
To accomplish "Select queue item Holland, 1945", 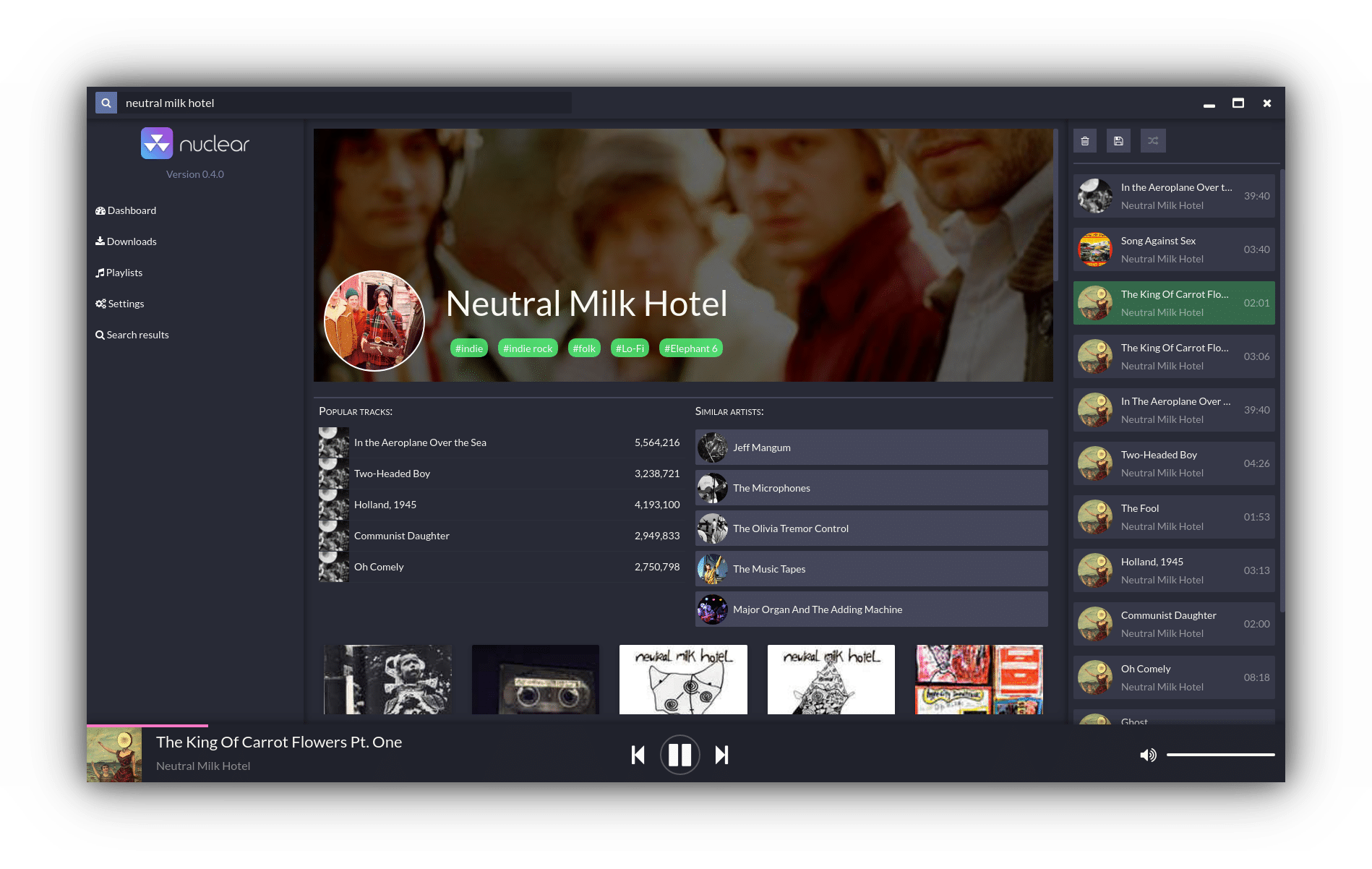I will (1174, 570).
